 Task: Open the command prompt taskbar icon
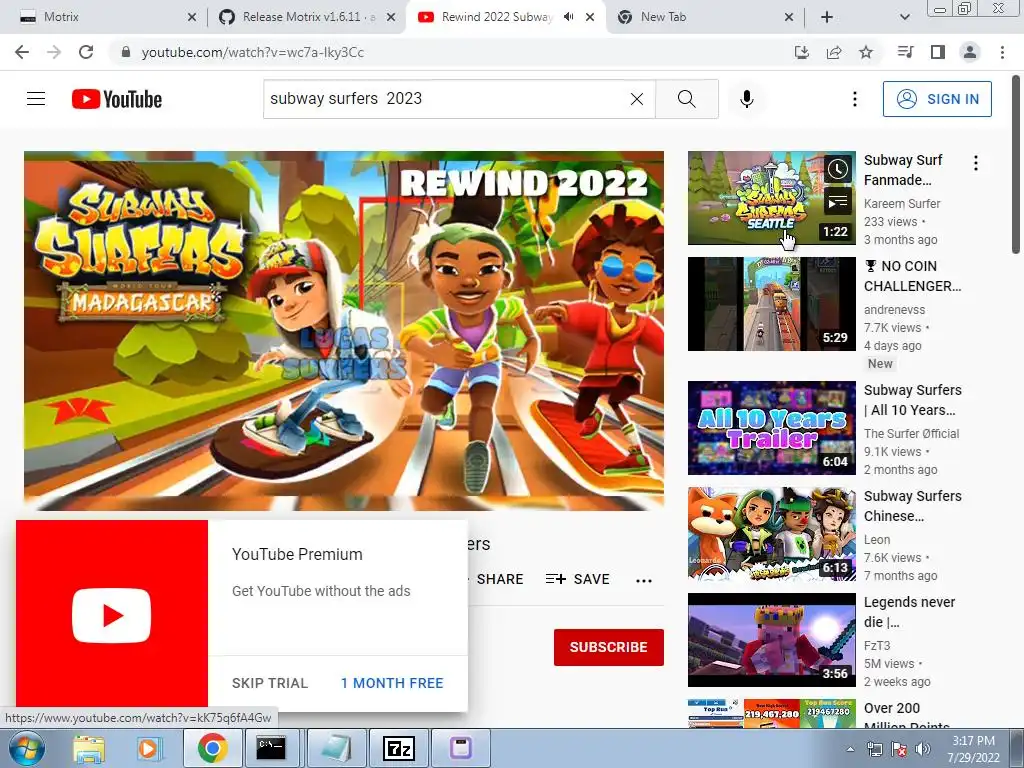click(x=270, y=748)
